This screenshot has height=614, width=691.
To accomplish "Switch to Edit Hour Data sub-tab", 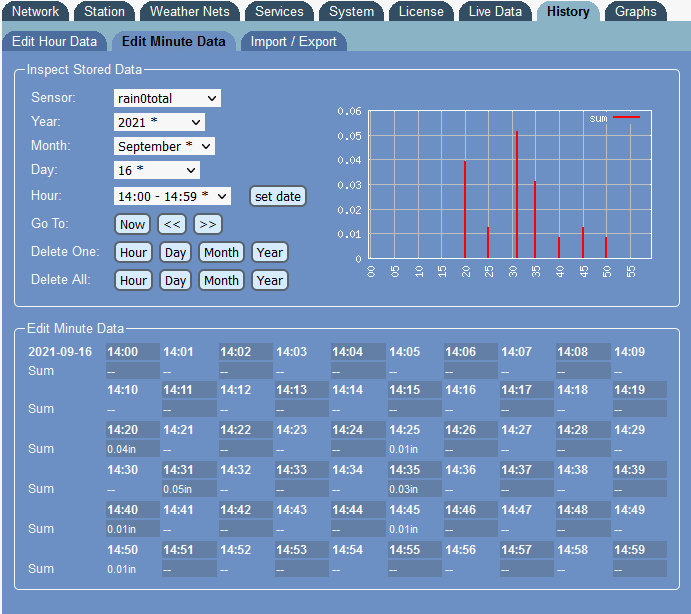I will point(55,41).
